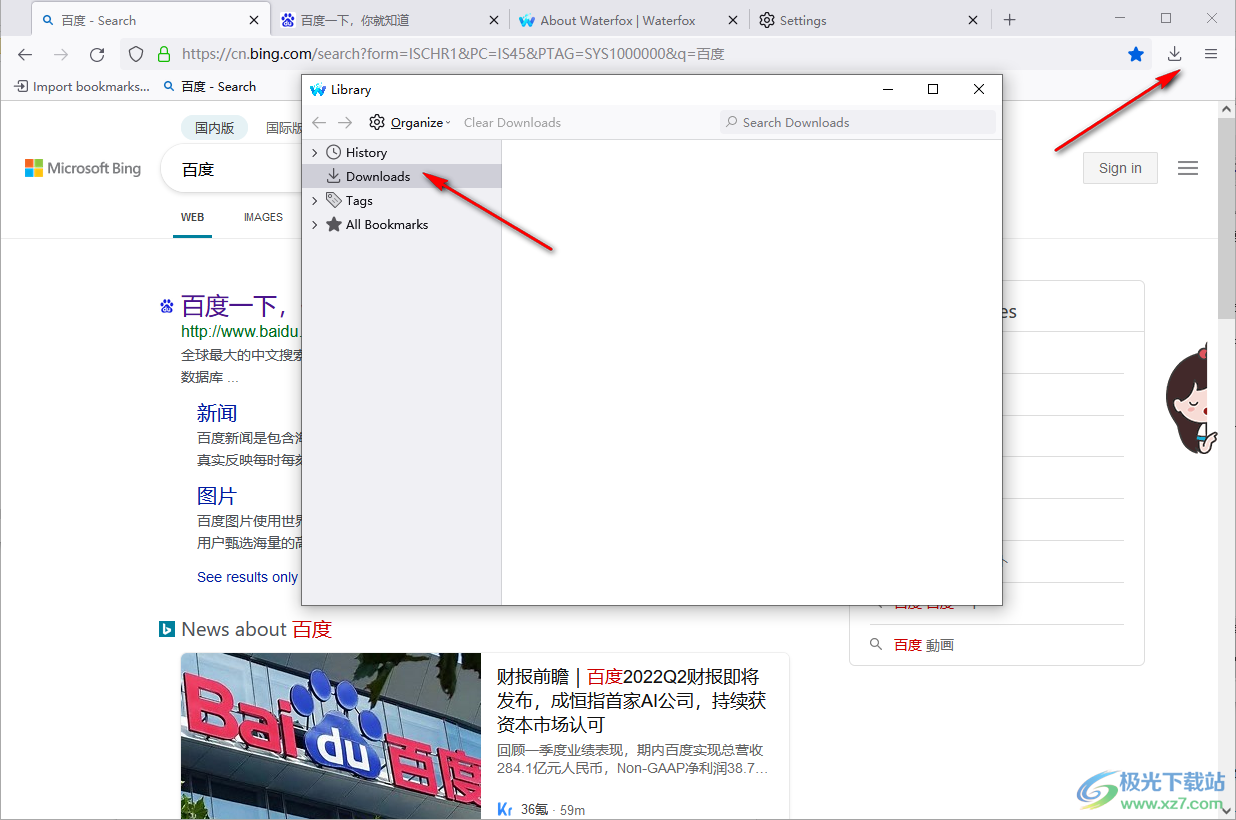
Task: Open the '百度 - Search' bookmark in bookmarks bar
Action: click(210, 86)
